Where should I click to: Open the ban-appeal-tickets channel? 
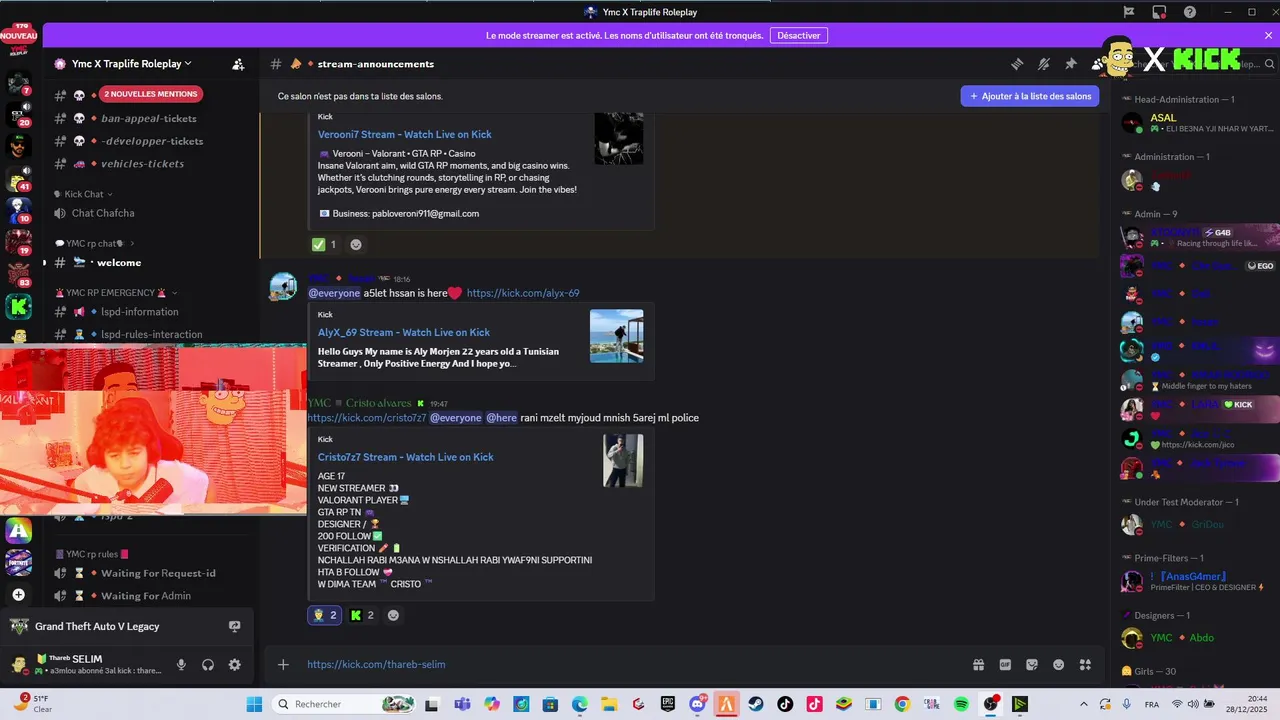[x=150, y=118]
